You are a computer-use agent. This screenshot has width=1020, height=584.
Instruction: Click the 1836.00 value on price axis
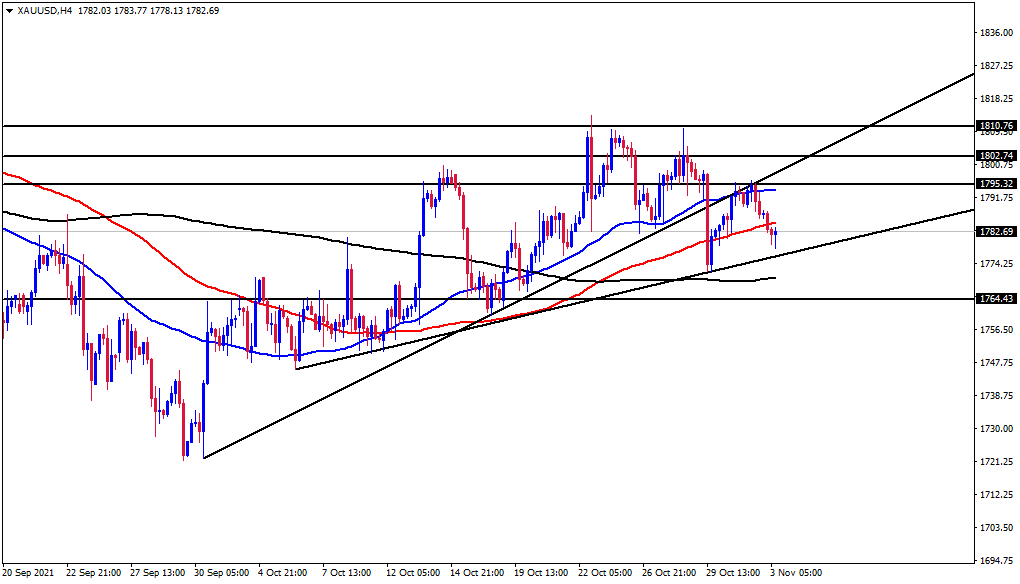point(997,33)
